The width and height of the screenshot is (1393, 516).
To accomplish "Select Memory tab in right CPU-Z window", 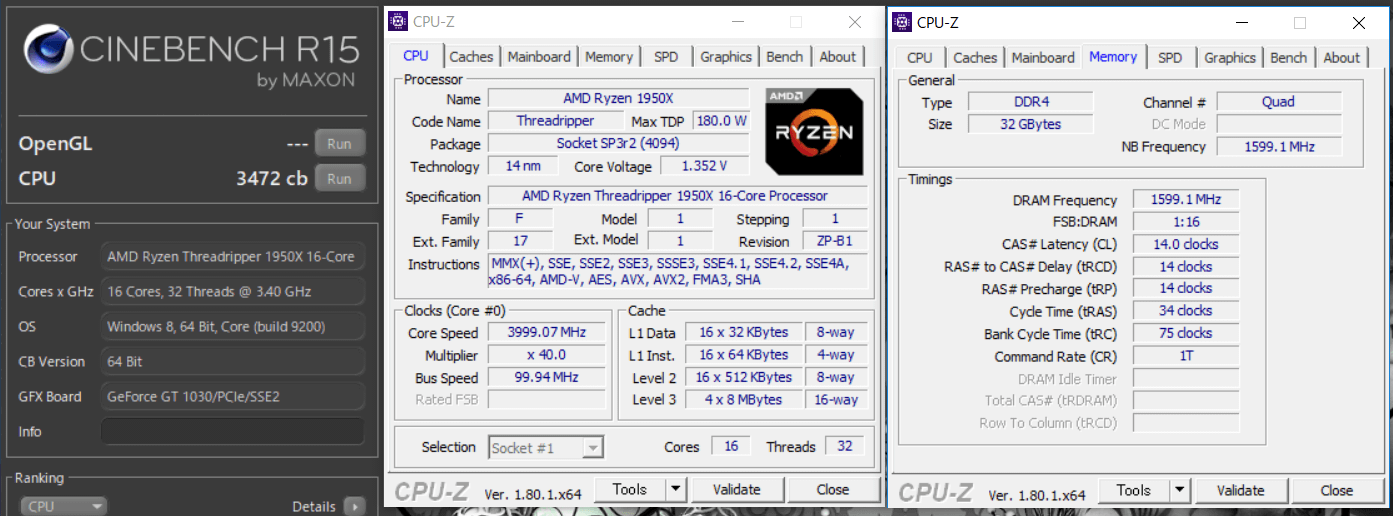I will (x=1113, y=57).
